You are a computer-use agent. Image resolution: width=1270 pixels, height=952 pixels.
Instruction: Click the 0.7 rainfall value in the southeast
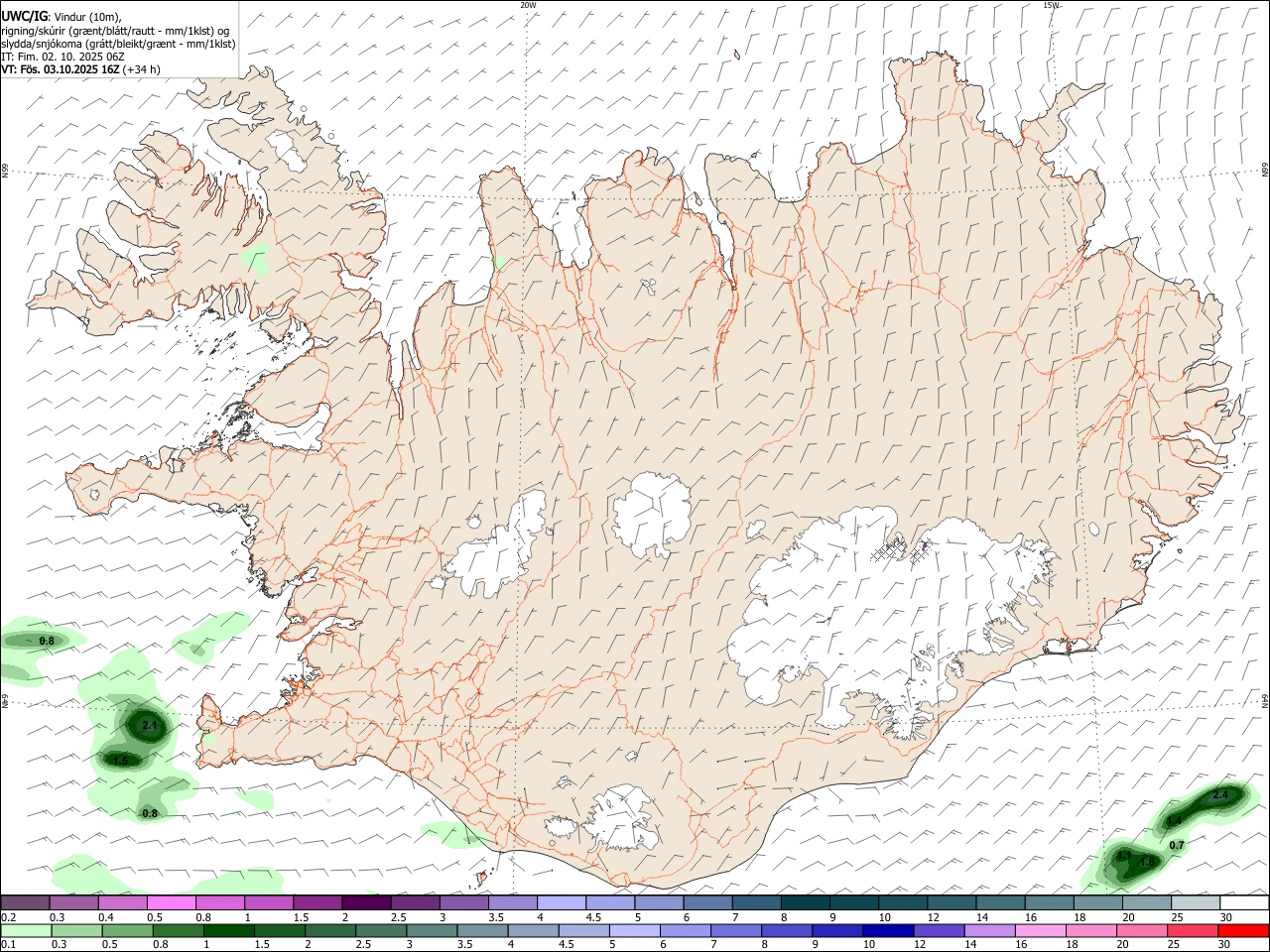[x=1177, y=846]
